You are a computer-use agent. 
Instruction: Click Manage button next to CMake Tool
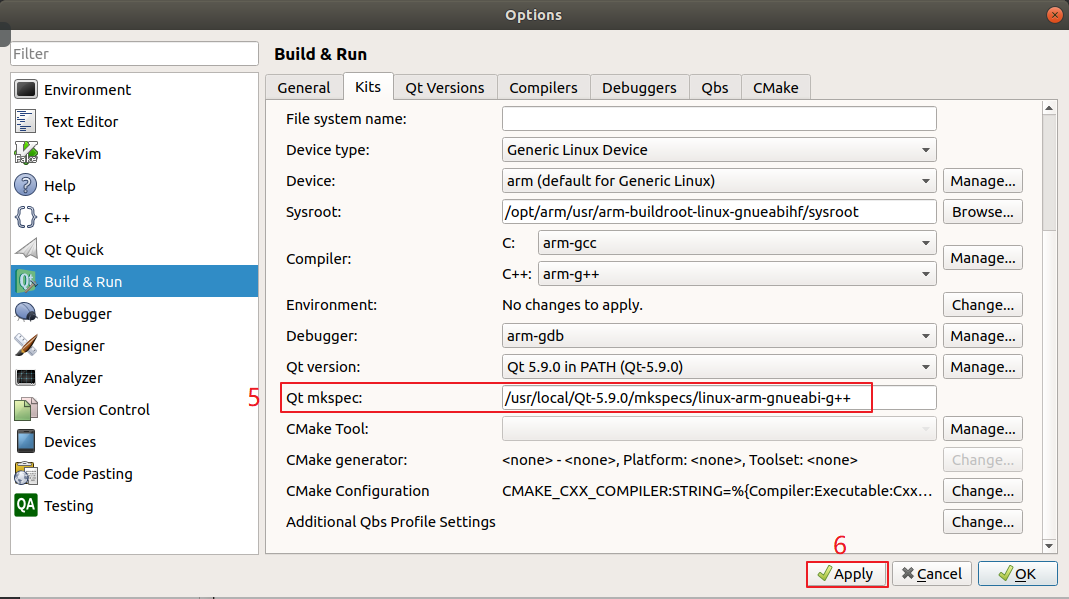pos(982,429)
